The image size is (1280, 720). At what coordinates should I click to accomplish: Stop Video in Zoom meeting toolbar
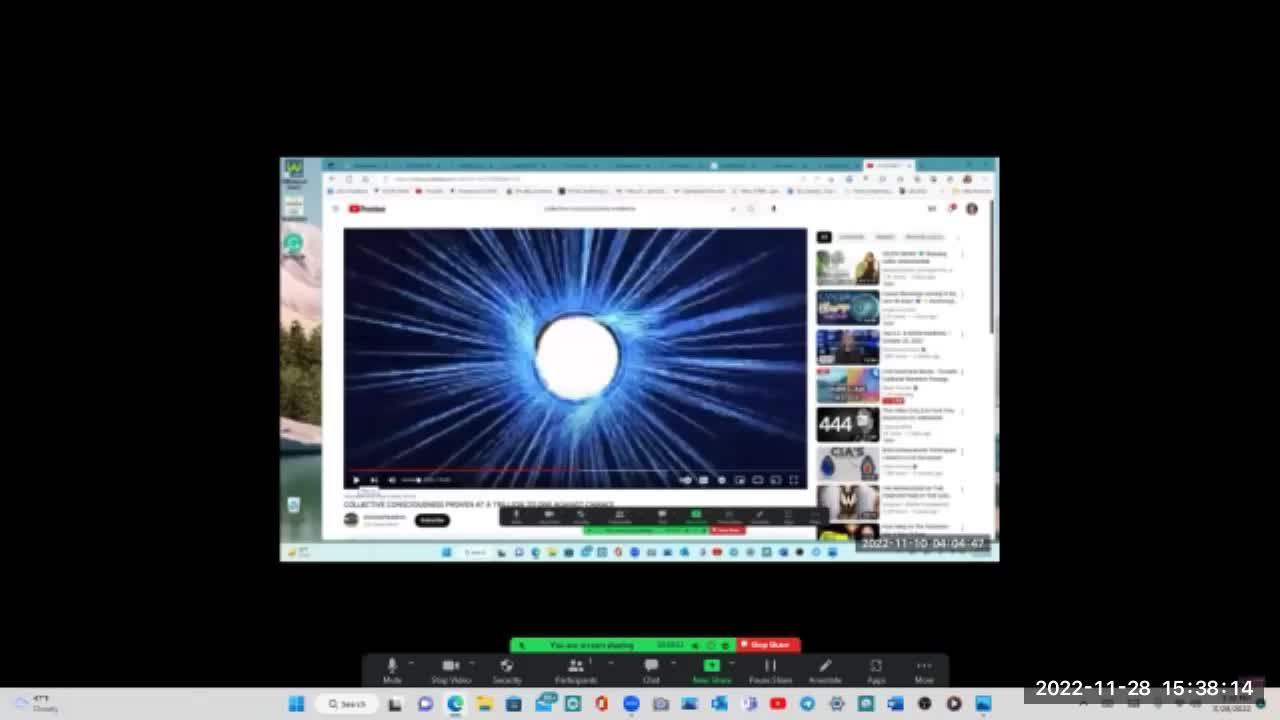tap(451, 670)
